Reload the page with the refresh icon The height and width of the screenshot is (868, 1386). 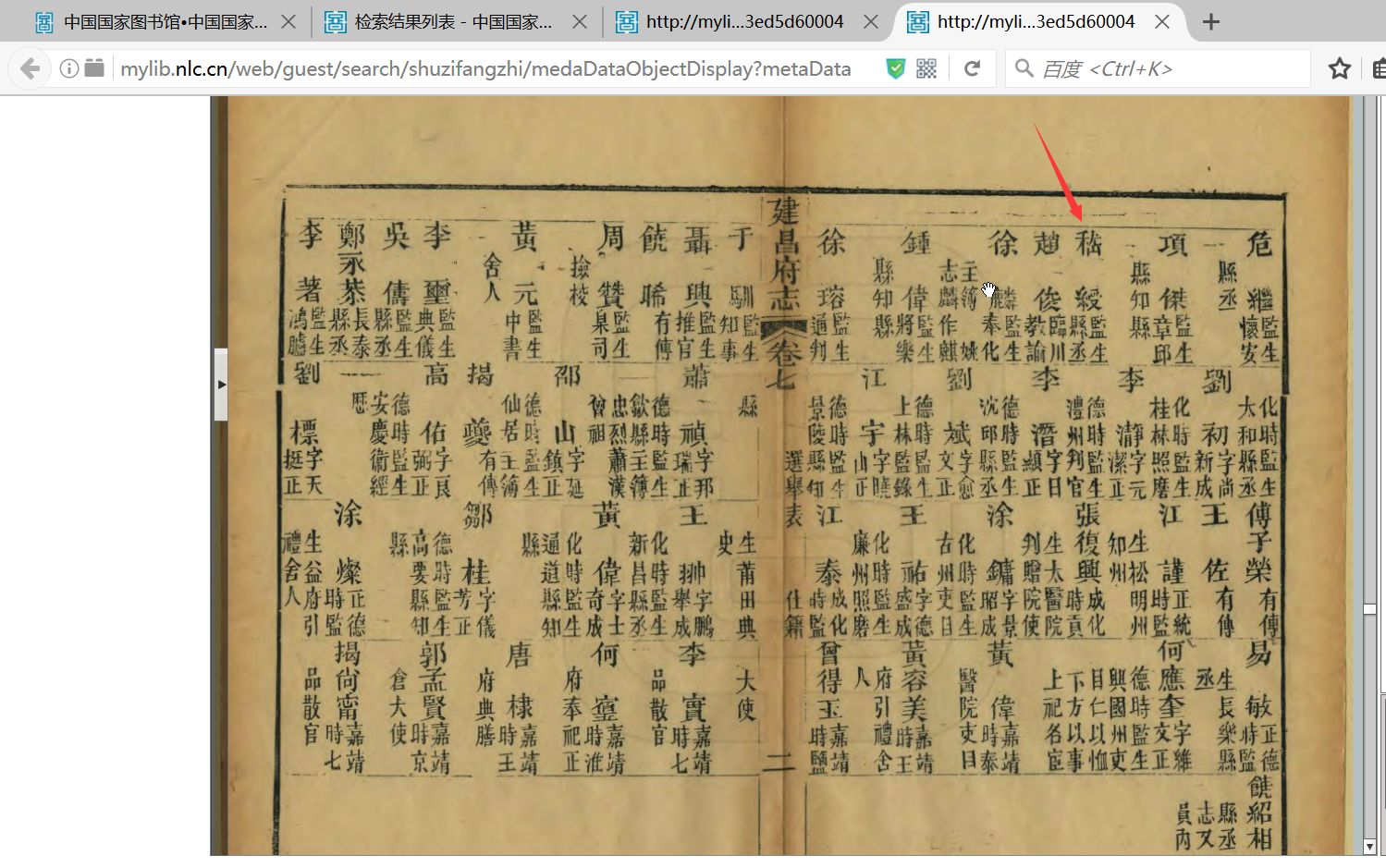972,67
